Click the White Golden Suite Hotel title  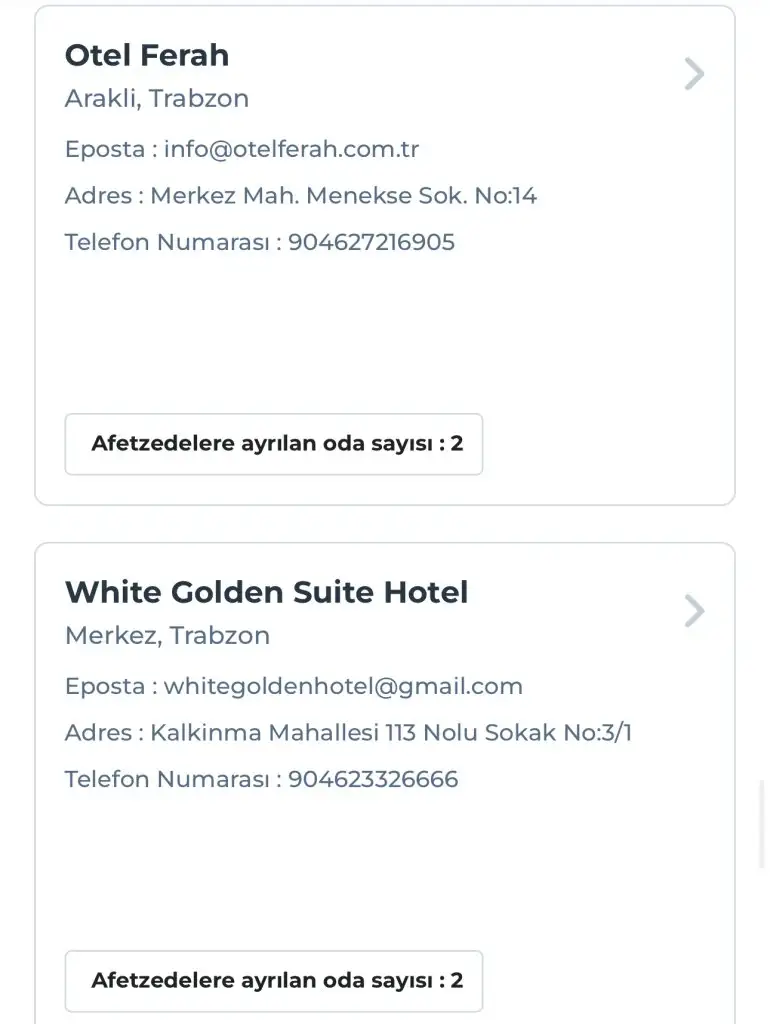[x=266, y=592]
